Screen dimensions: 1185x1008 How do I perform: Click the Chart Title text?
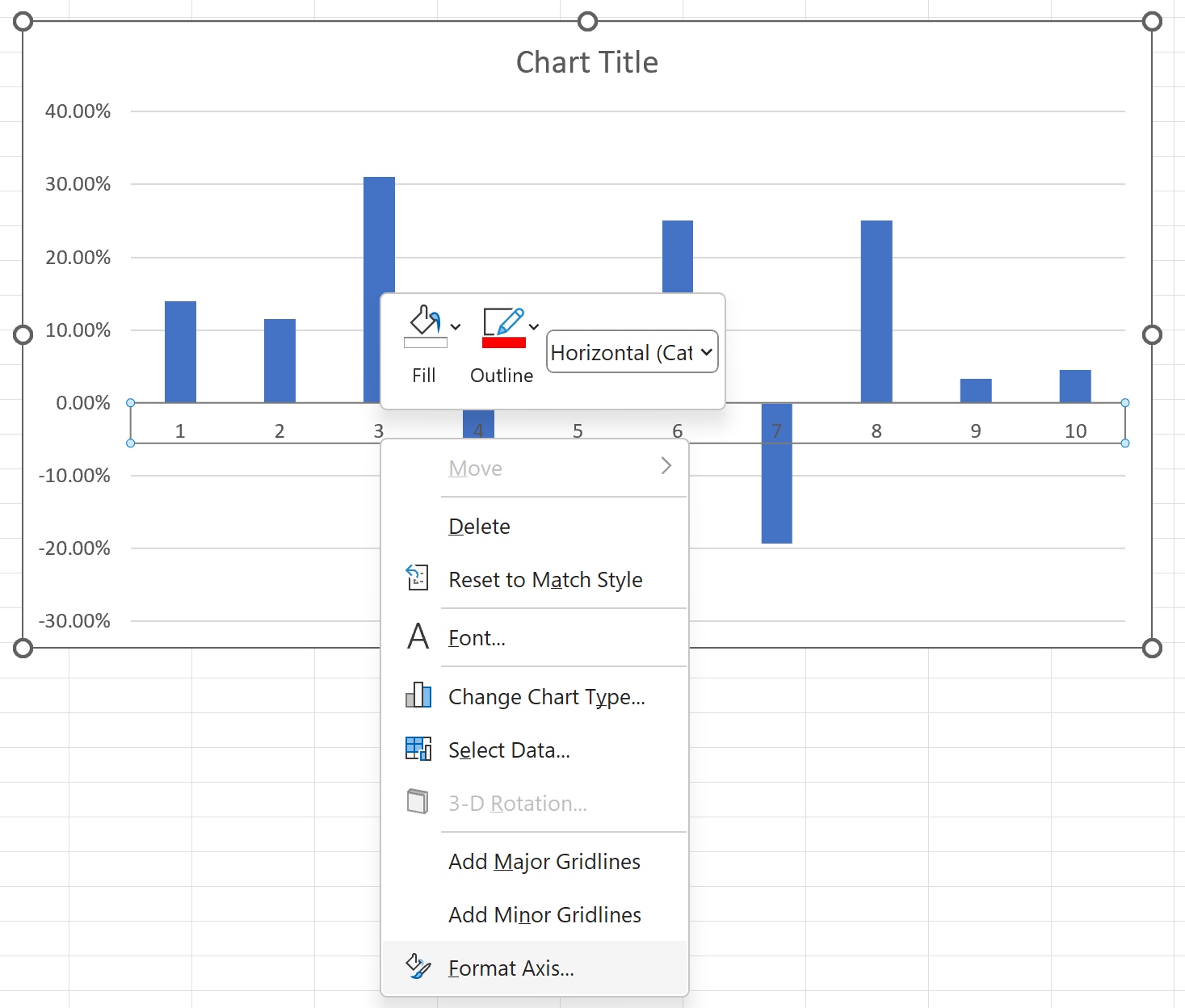click(587, 62)
